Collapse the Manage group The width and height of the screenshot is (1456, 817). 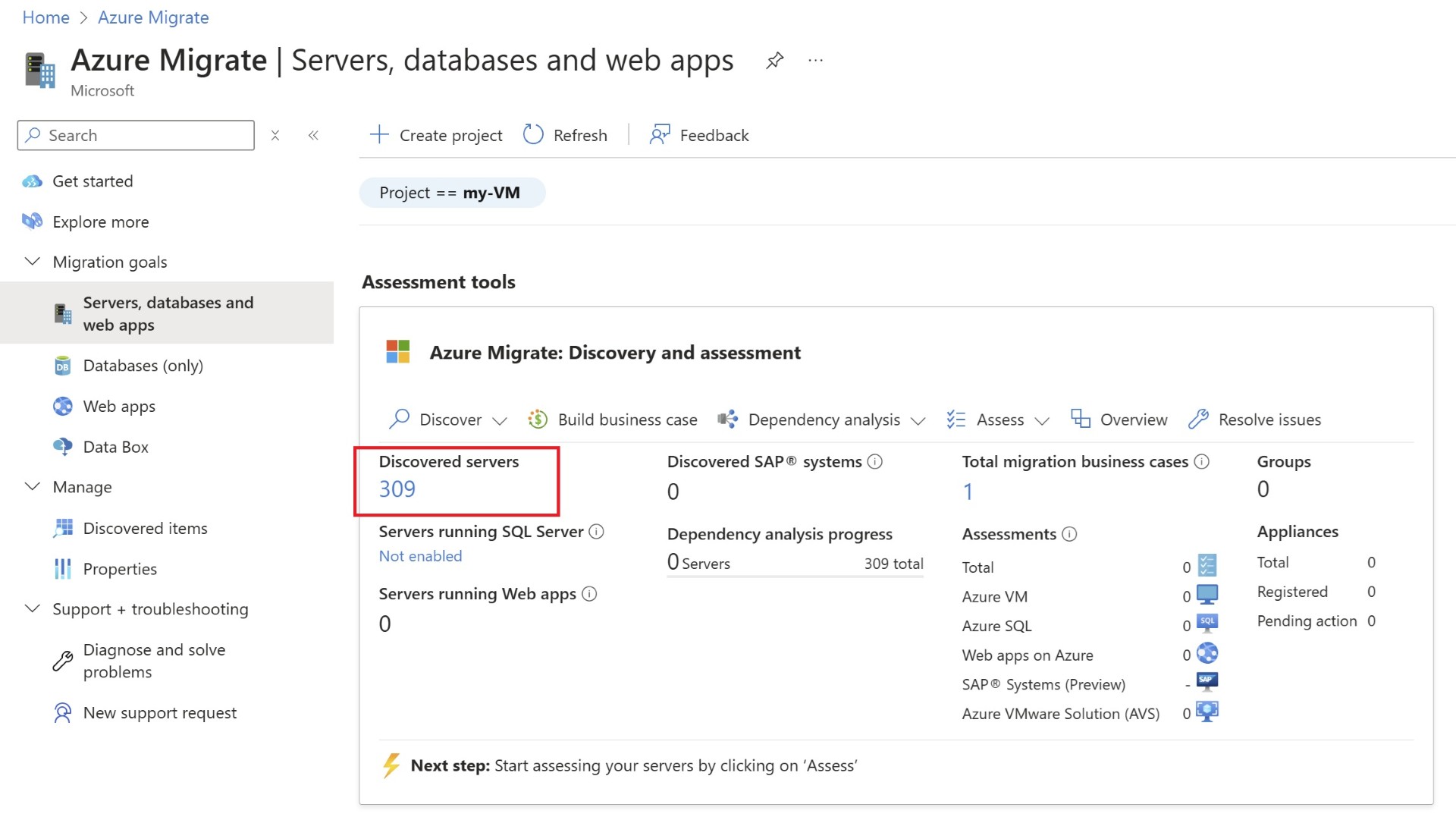coord(33,487)
